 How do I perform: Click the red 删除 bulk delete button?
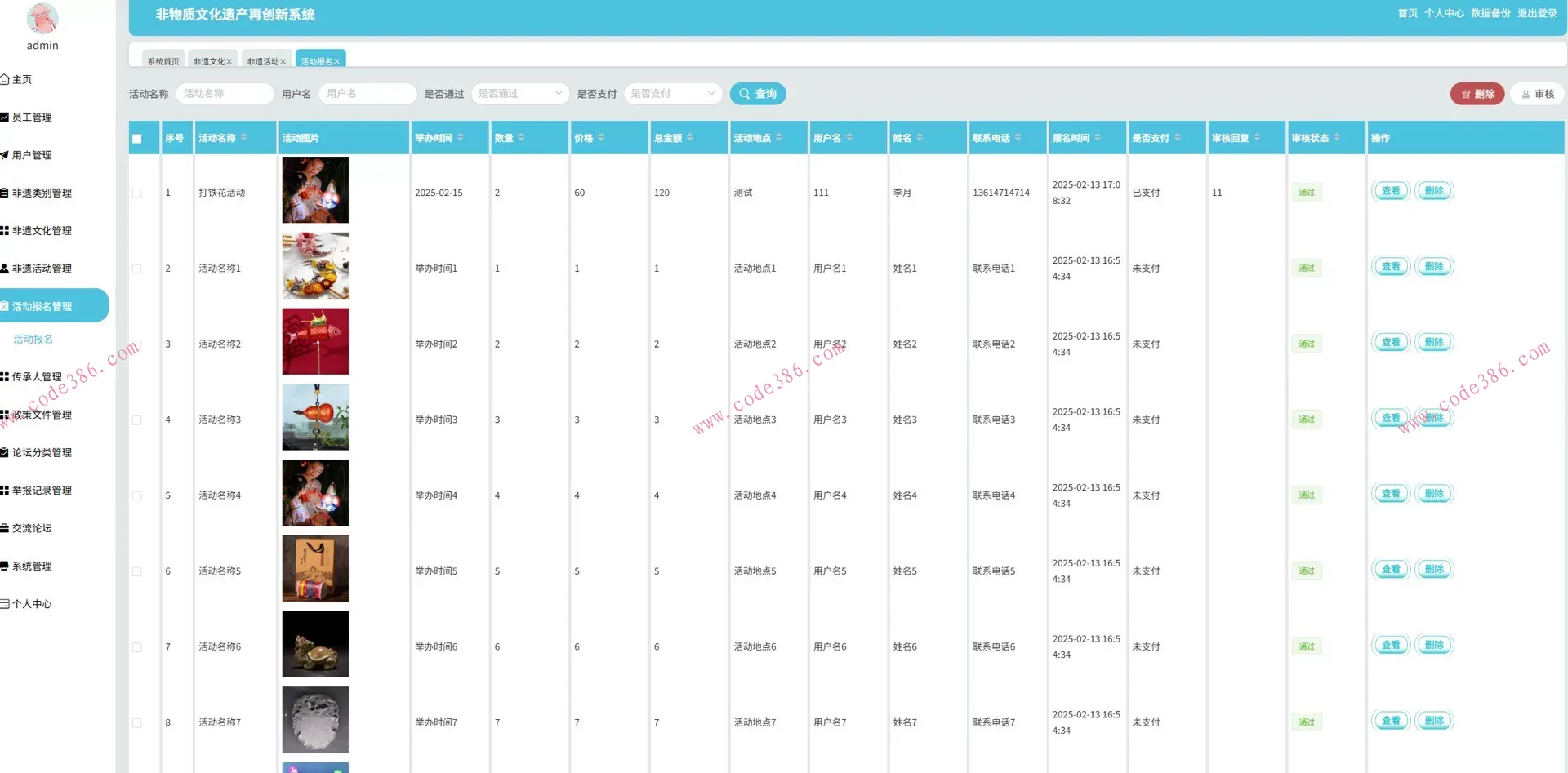coord(1477,94)
